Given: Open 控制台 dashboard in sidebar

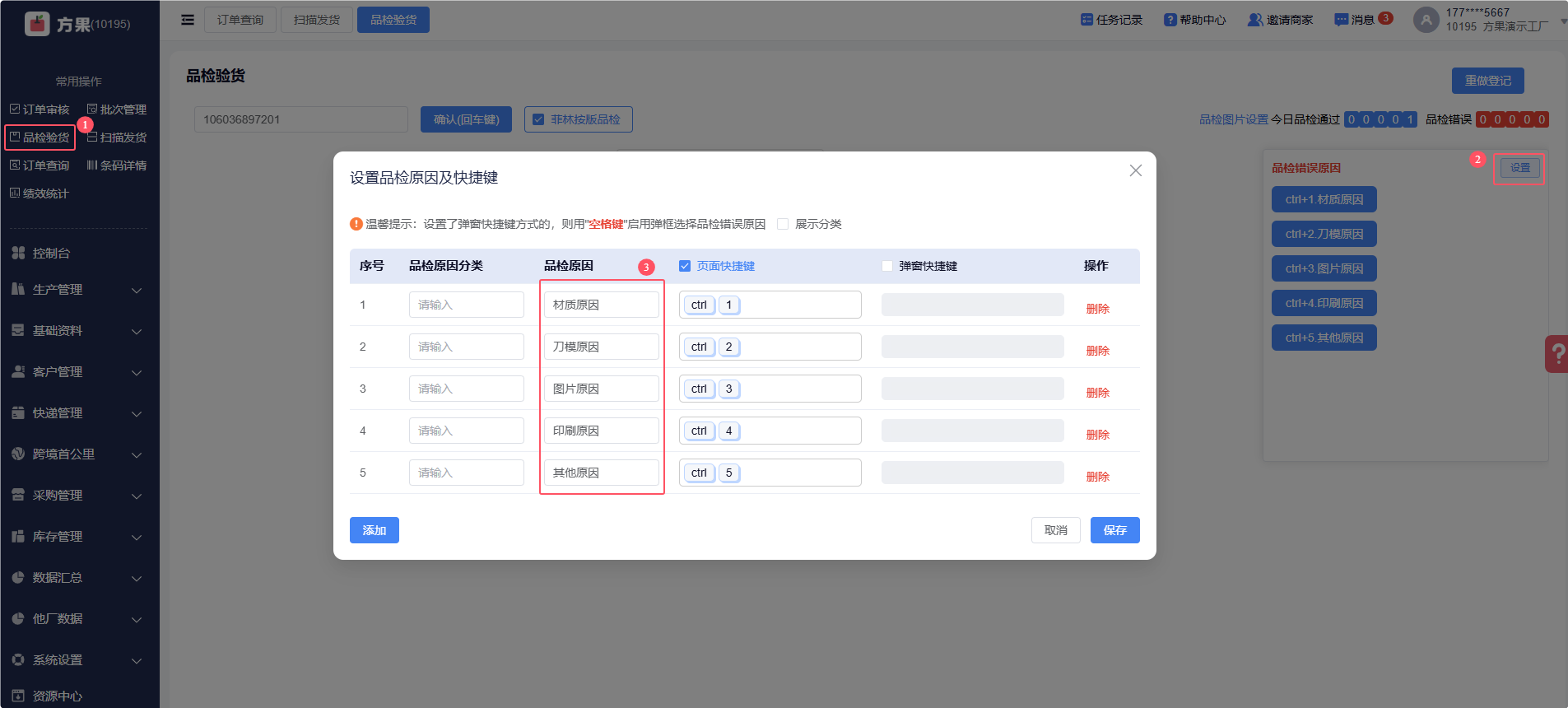Looking at the screenshot, I should click(51, 254).
